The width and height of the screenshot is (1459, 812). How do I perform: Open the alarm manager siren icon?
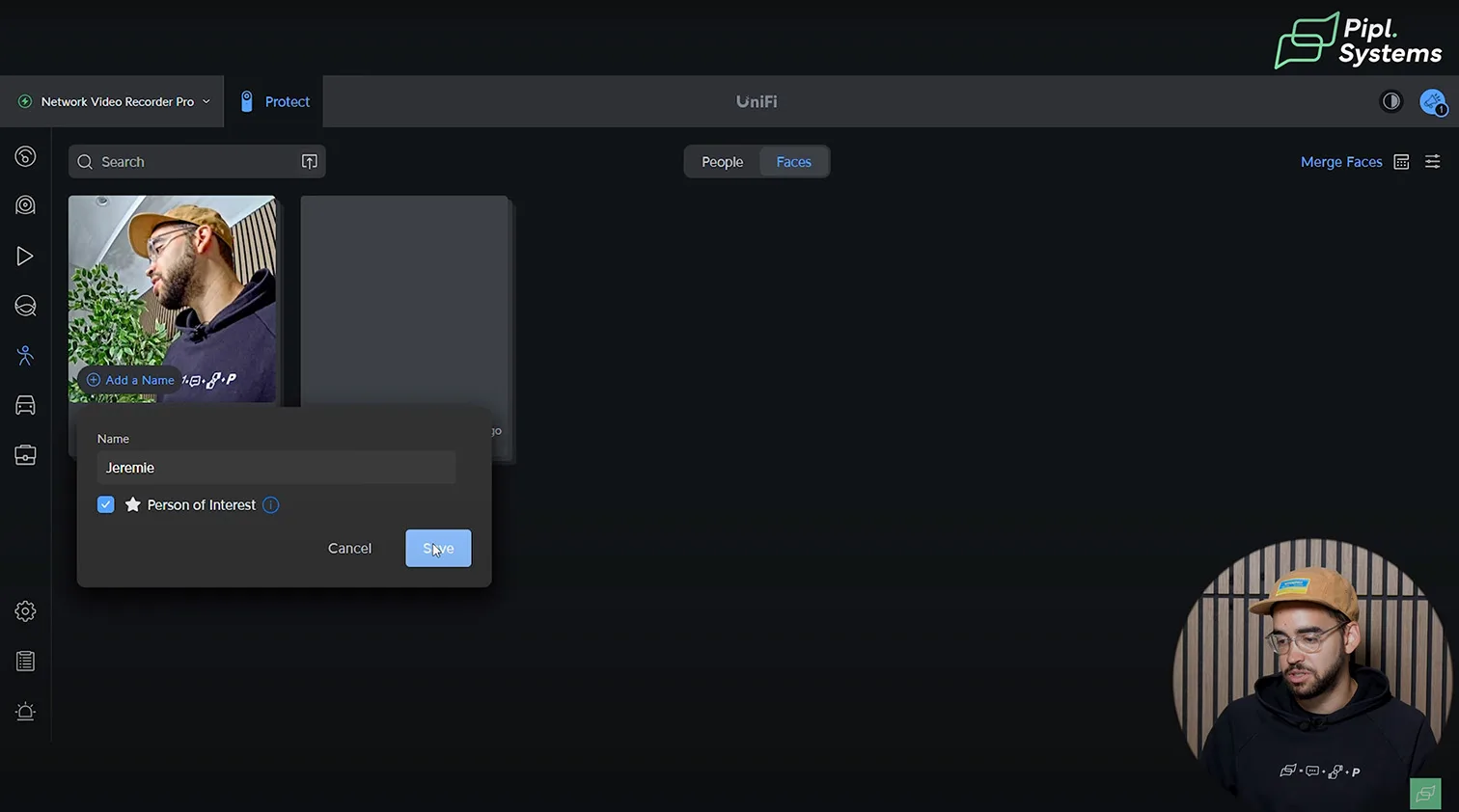25,712
